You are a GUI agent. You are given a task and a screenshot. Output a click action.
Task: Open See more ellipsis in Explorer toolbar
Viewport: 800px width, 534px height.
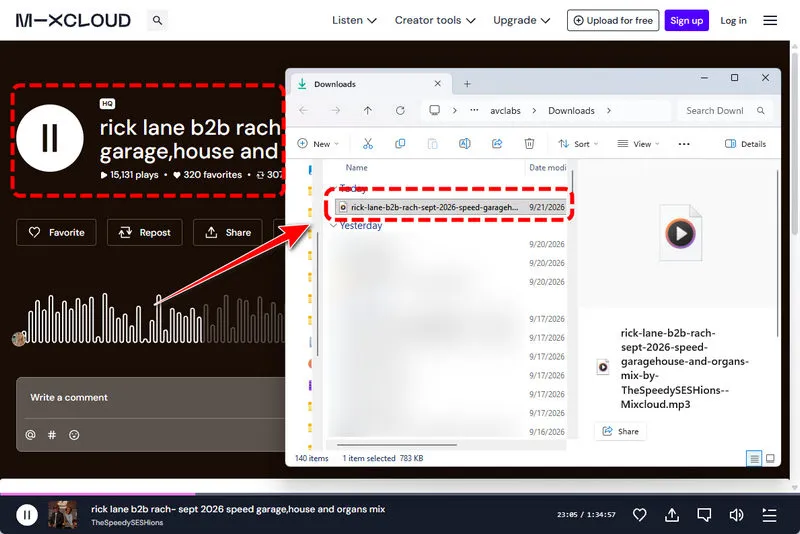pos(684,144)
